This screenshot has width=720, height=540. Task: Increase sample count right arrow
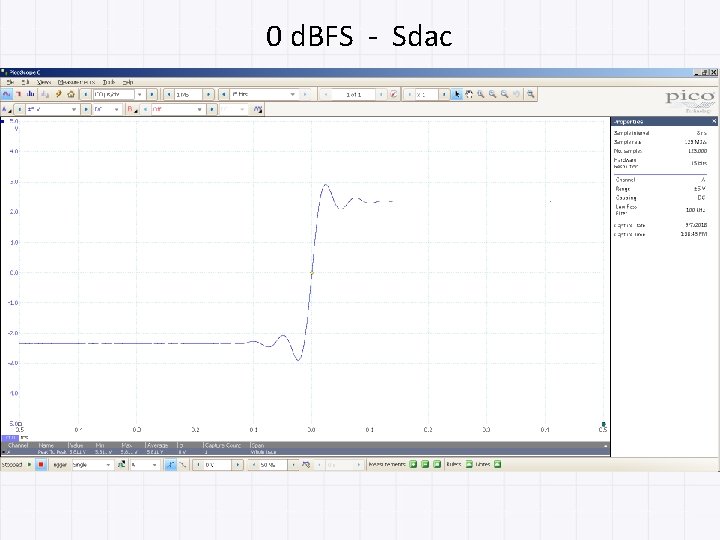208,94
